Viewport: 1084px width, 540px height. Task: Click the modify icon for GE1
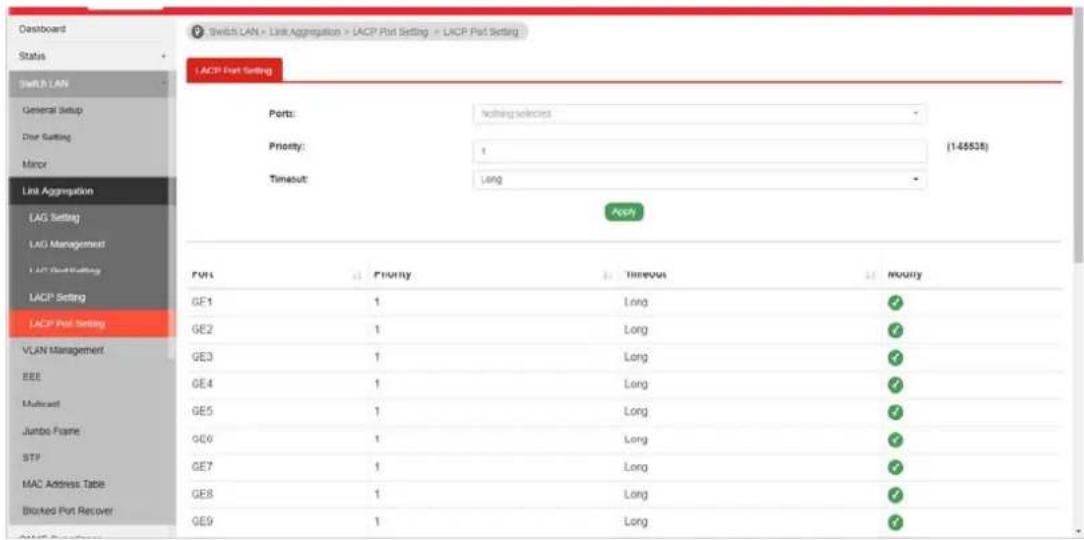click(x=896, y=302)
